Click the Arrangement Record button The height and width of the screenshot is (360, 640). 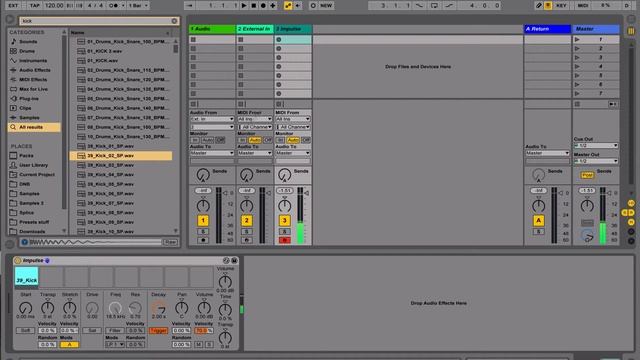pyautogui.click(x=263, y=6)
